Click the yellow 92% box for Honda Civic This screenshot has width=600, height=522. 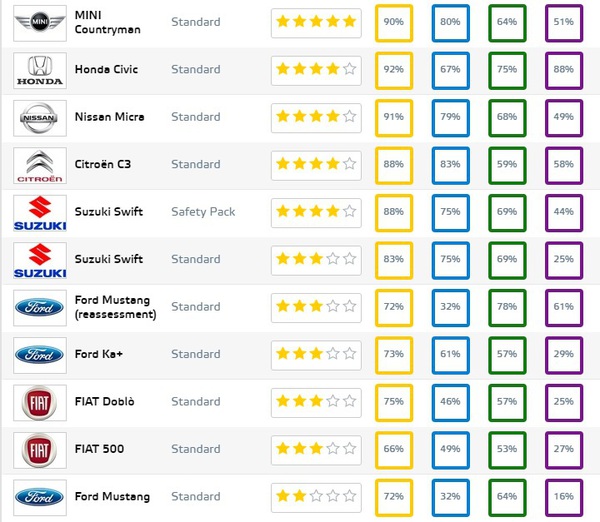(x=394, y=71)
